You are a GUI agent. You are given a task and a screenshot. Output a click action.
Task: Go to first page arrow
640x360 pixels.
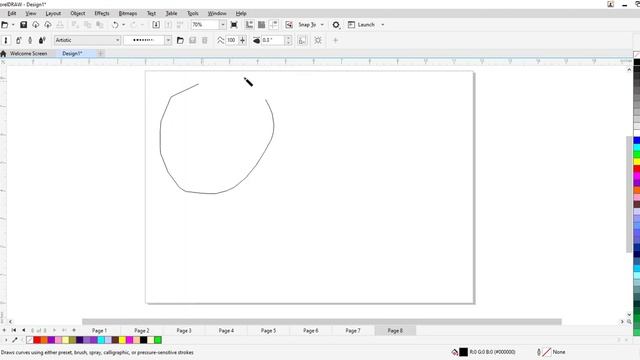pos(13,330)
